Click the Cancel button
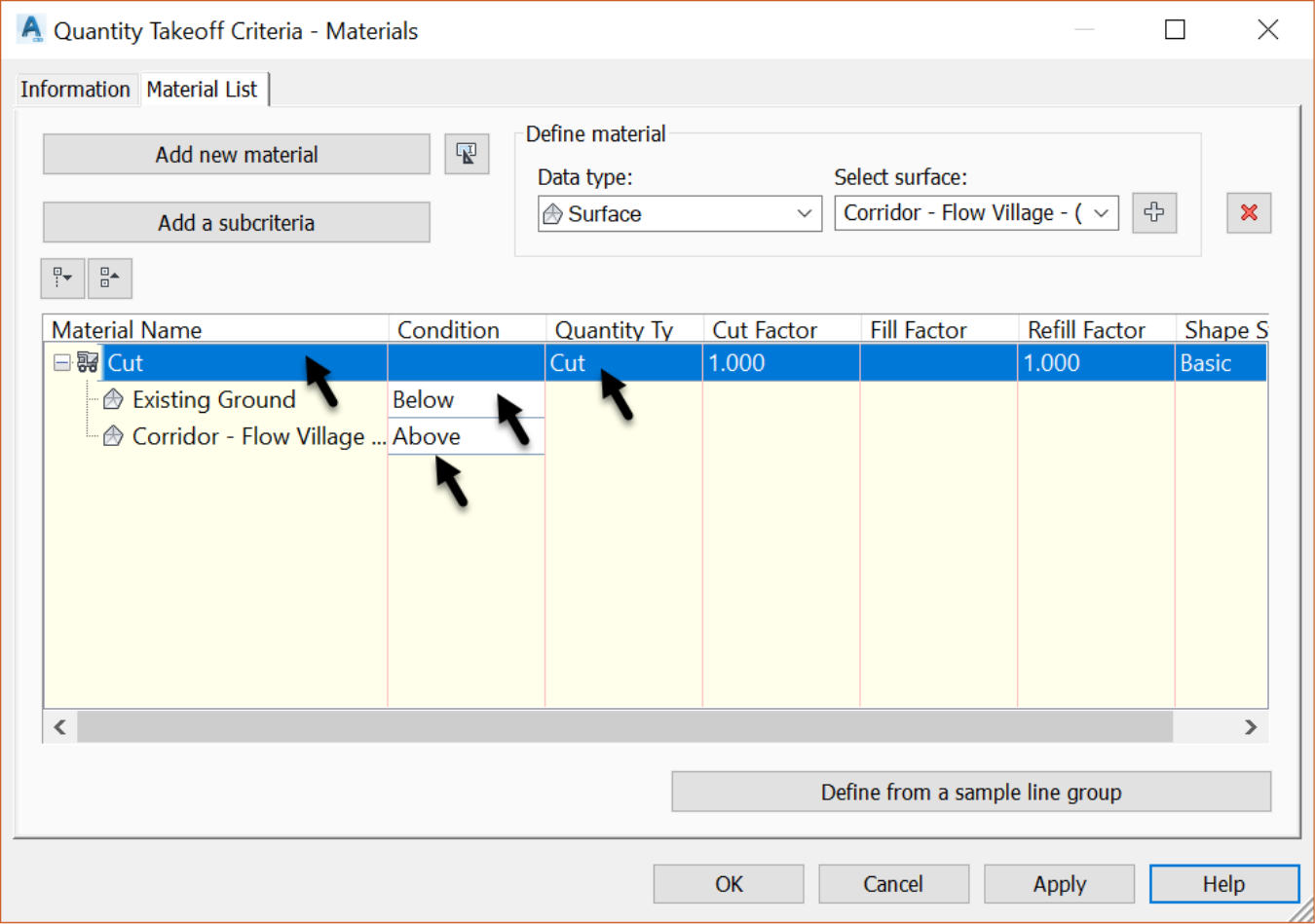 pyautogui.click(x=893, y=883)
